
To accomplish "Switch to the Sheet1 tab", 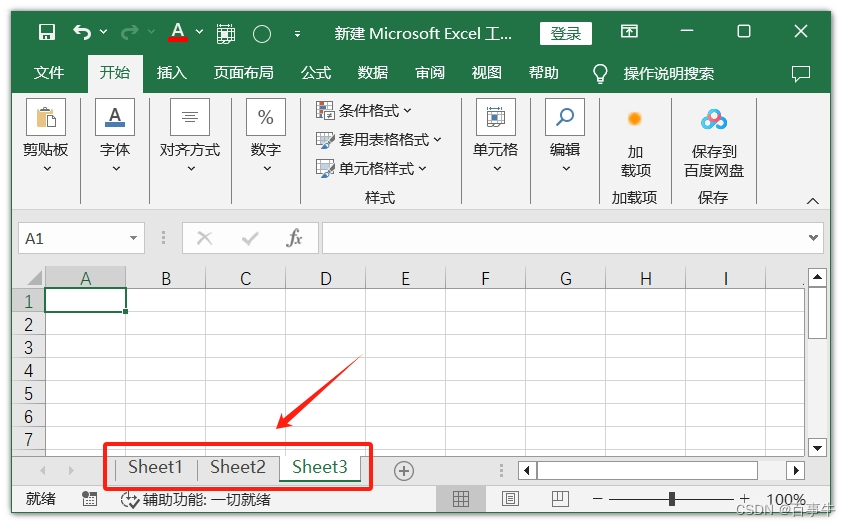I will [x=155, y=467].
